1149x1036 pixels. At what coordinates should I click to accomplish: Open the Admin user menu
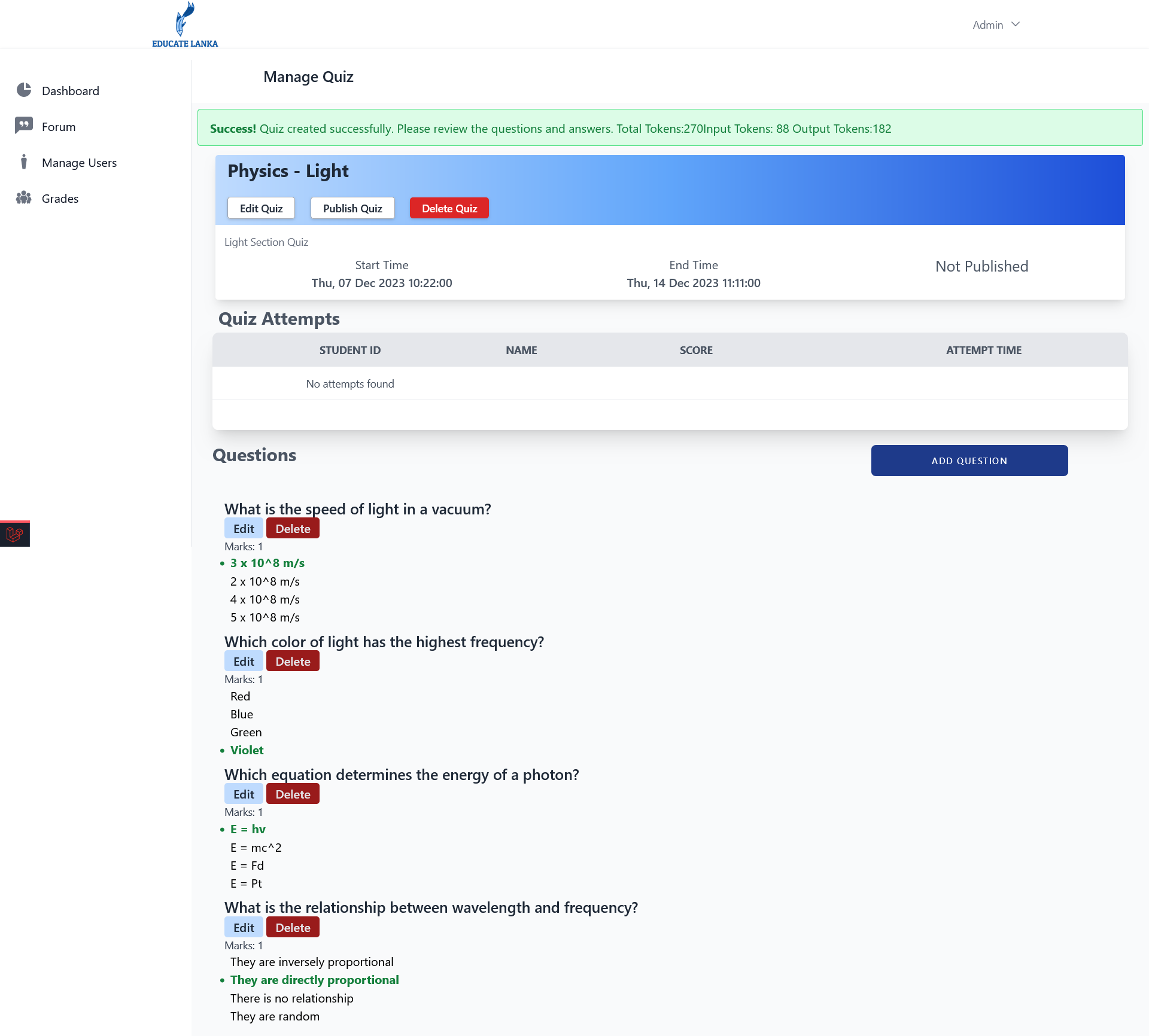pyautogui.click(x=988, y=25)
